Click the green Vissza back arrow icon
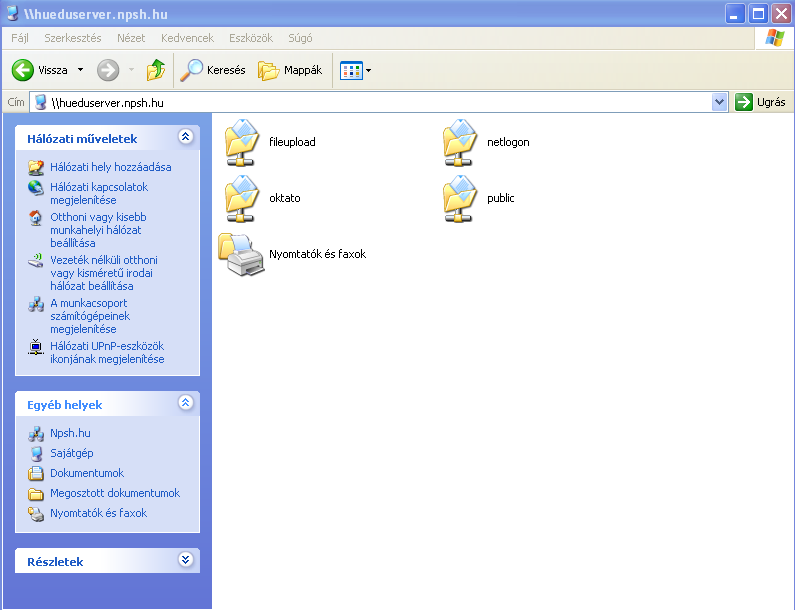The height and width of the screenshot is (610, 795). pyautogui.click(x=23, y=70)
